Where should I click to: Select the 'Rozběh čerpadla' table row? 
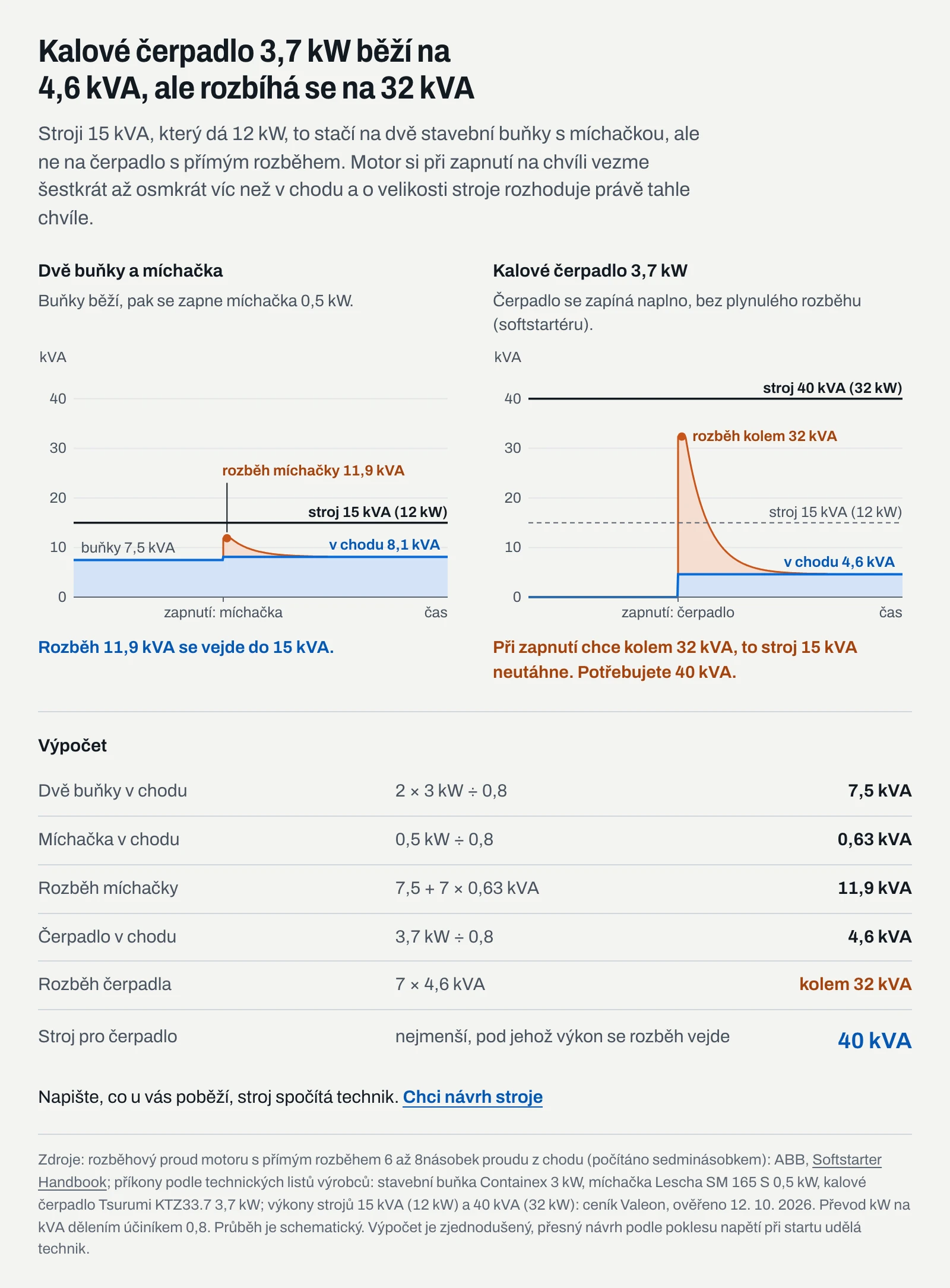point(475,985)
